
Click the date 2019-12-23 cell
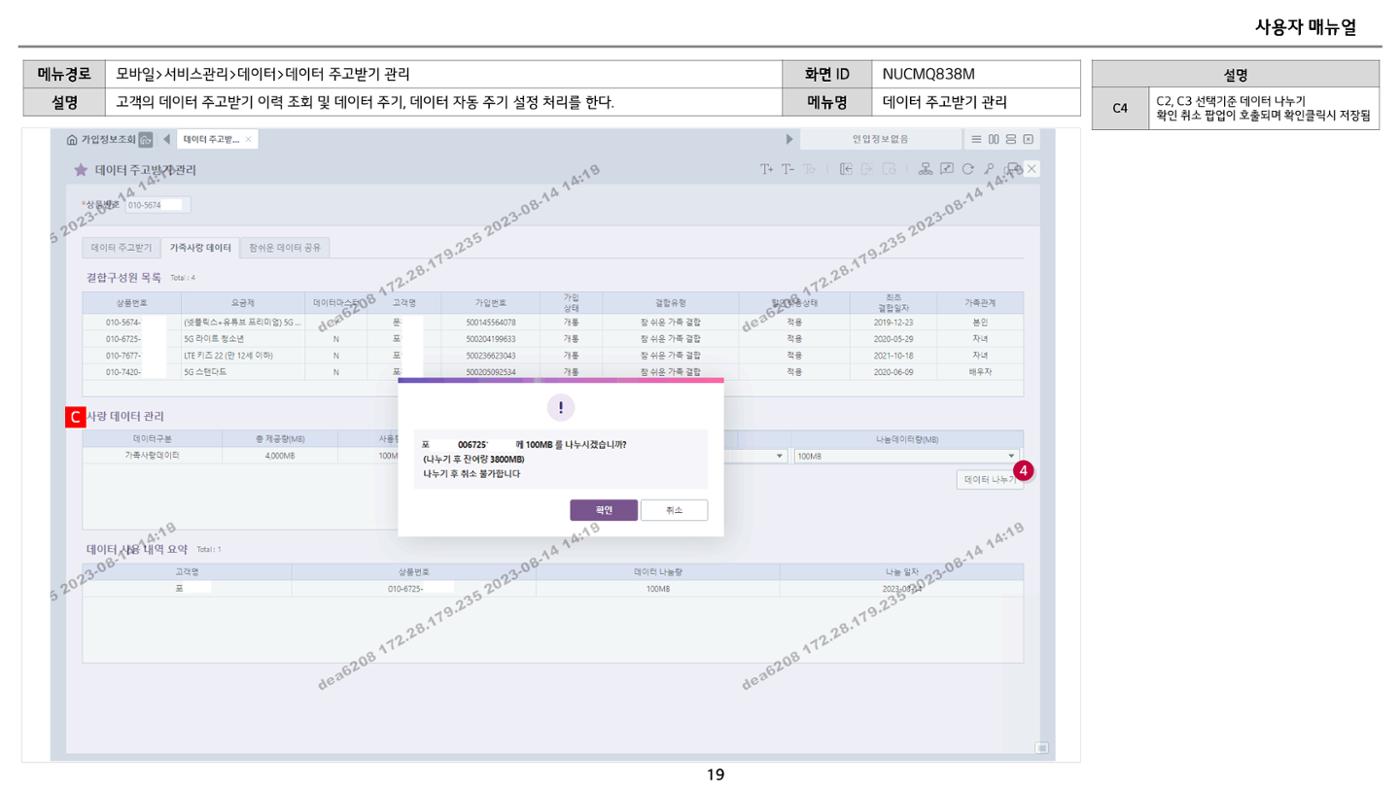click(893, 322)
